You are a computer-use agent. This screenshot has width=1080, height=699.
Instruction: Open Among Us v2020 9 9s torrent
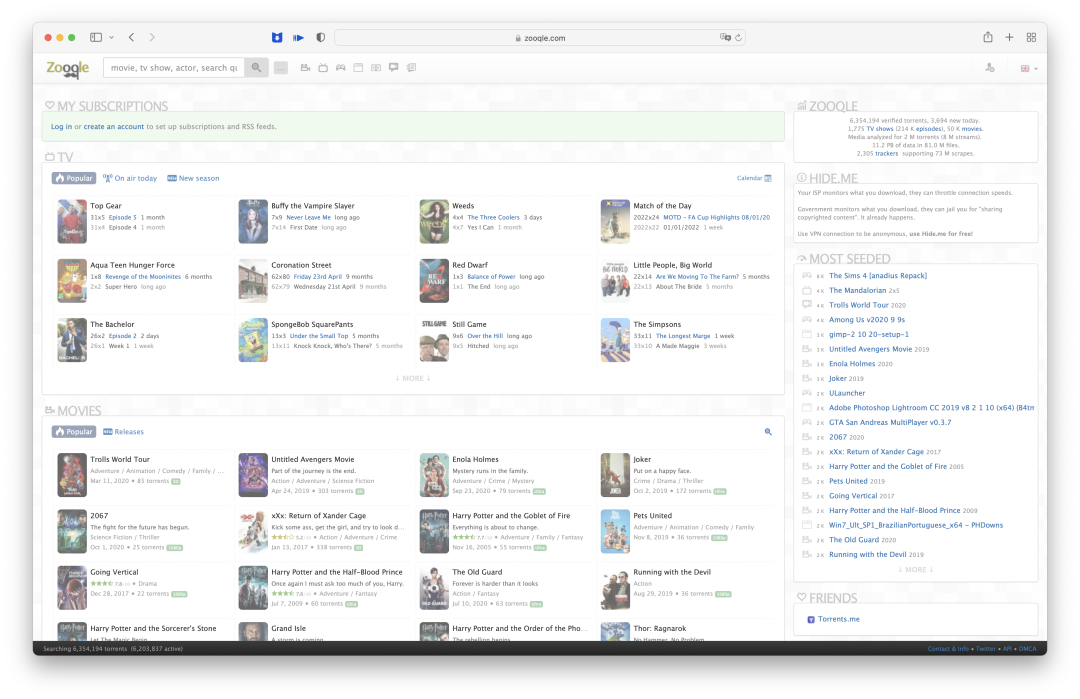tap(866, 320)
